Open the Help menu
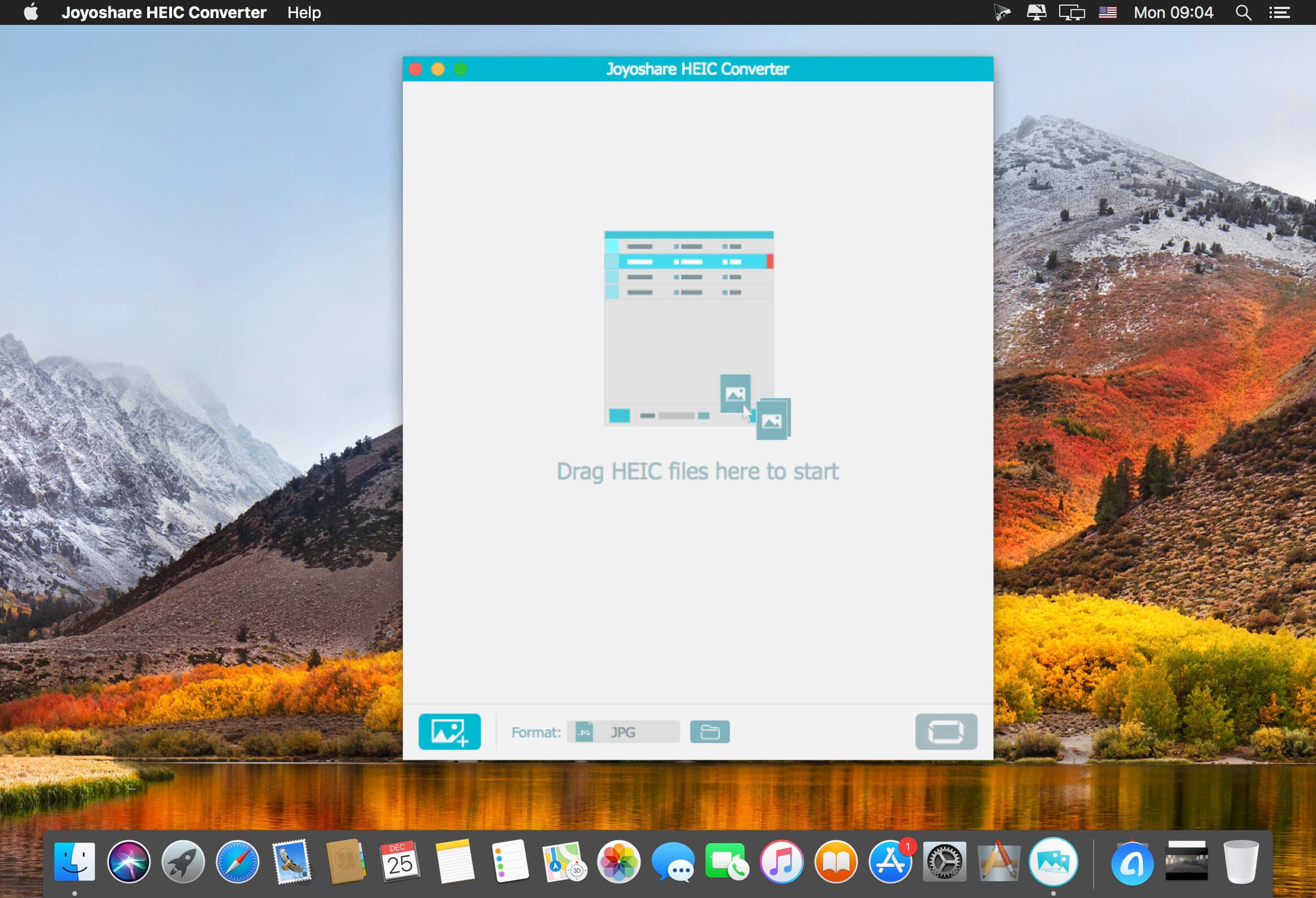This screenshot has height=898, width=1316. (x=304, y=12)
